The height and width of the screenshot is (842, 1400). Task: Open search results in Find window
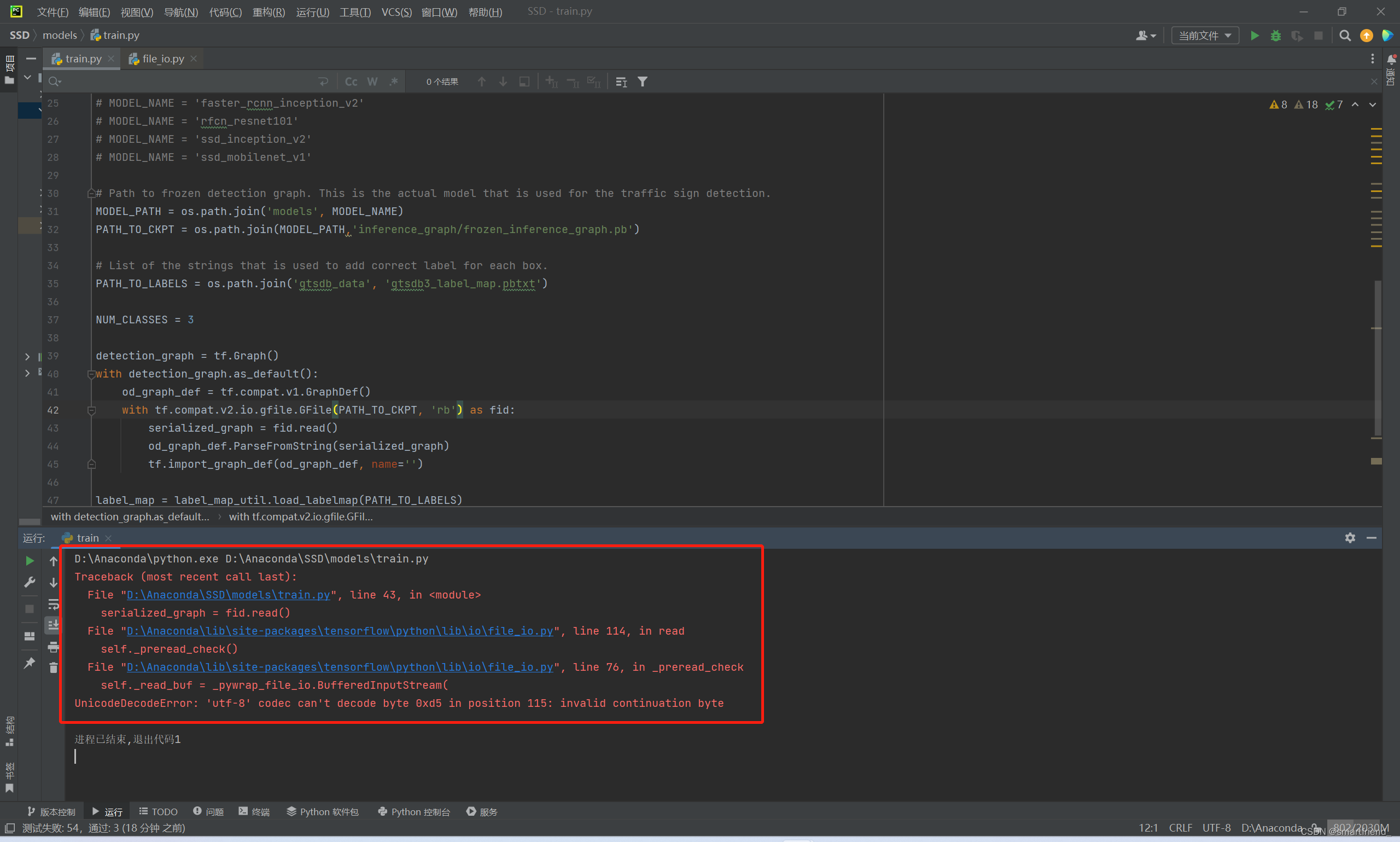pos(621,82)
